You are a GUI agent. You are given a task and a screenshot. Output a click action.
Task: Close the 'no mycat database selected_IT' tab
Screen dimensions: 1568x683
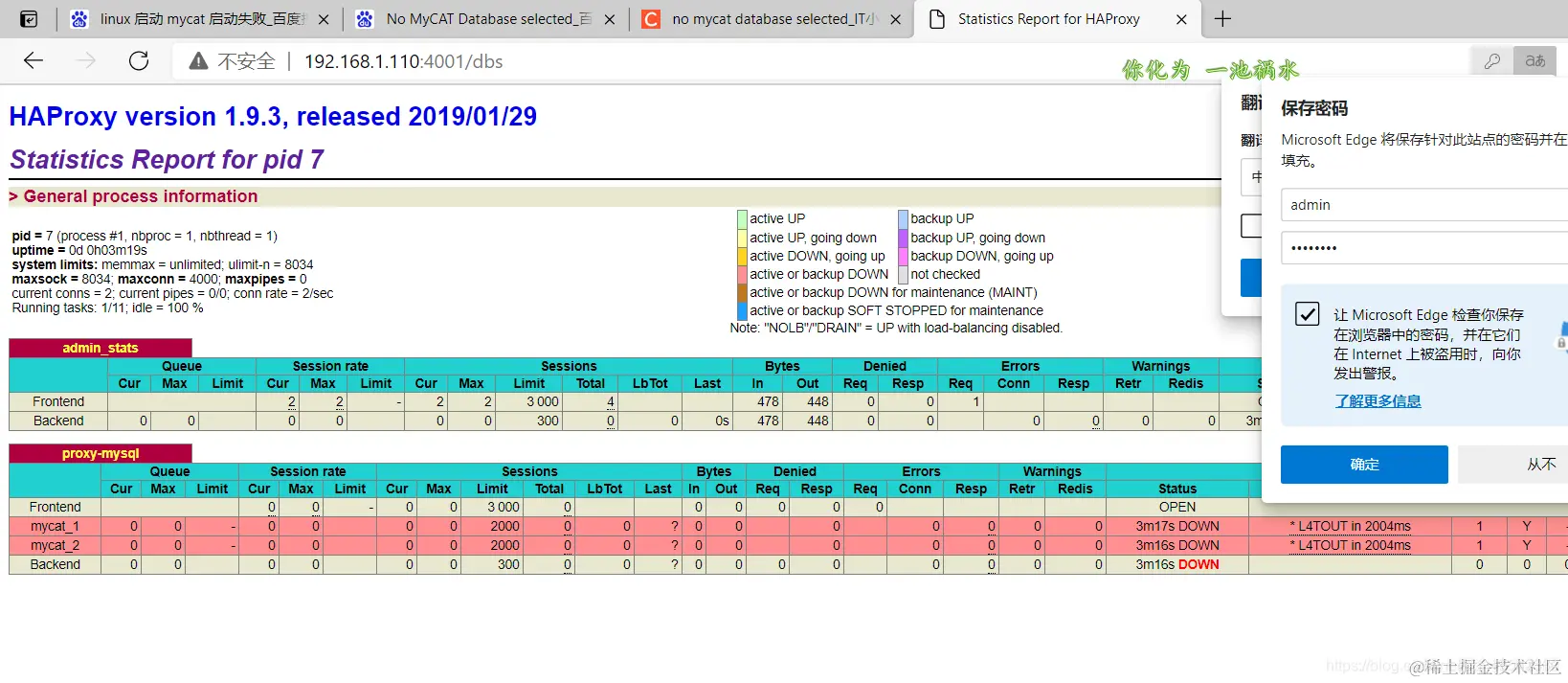tap(896, 19)
